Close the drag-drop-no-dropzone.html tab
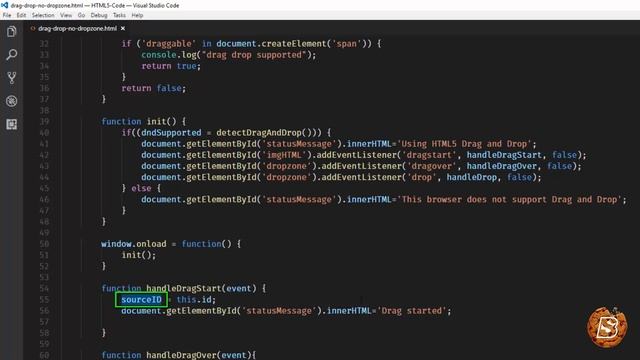This screenshot has width=640, height=360. tap(123, 29)
